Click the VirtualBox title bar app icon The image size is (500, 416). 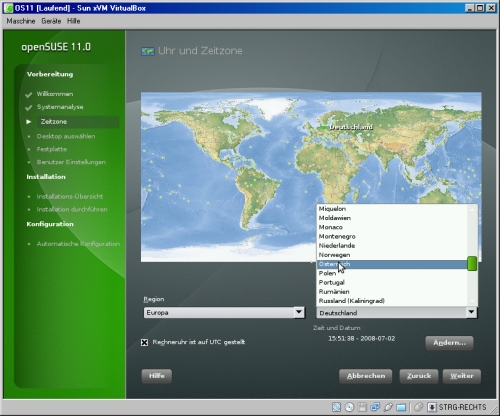click(8, 8)
